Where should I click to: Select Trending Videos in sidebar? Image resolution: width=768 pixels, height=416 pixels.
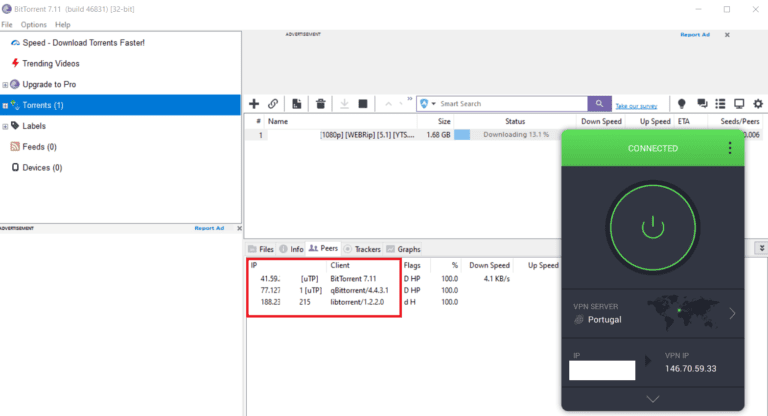(50, 64)
